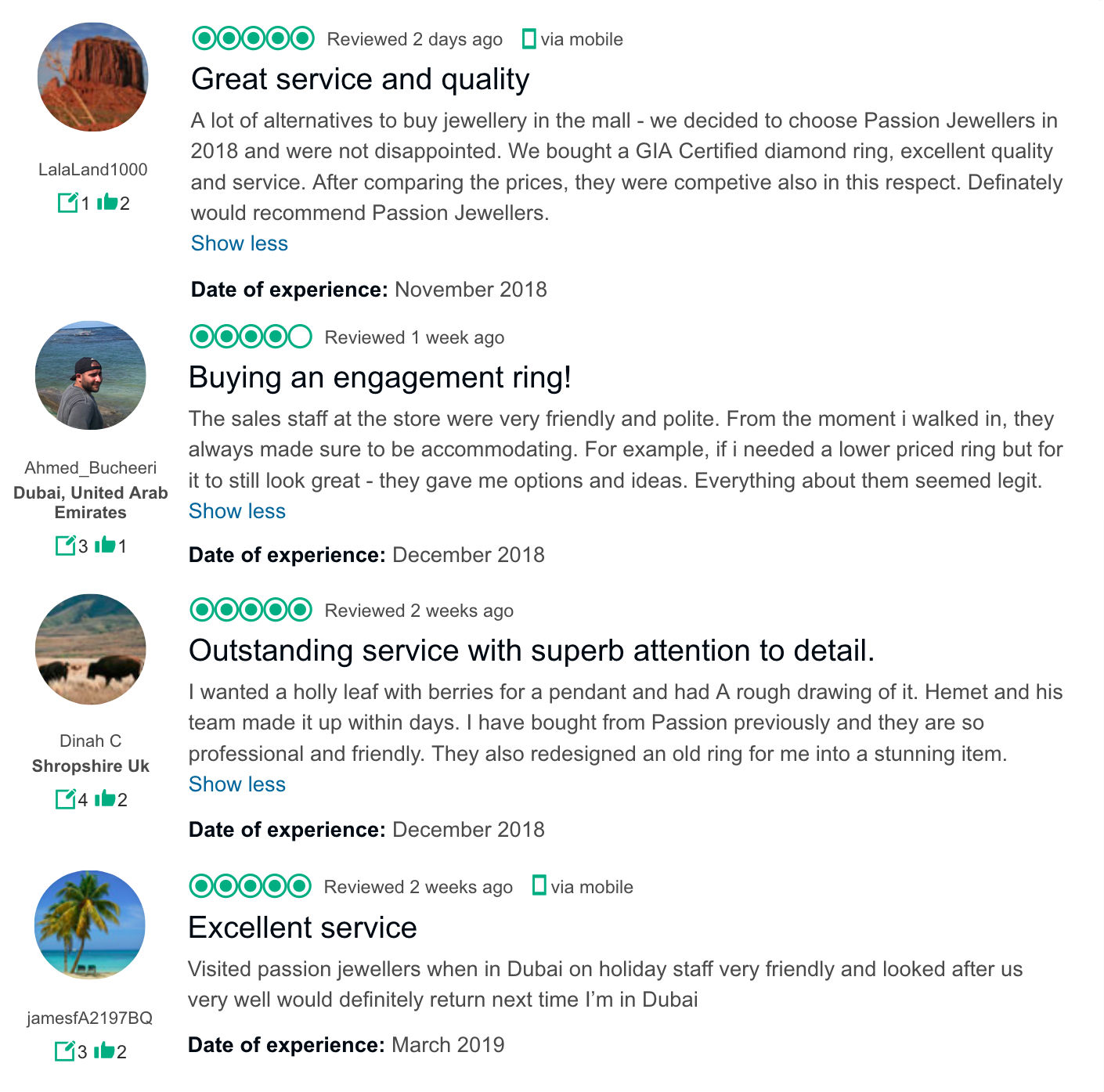
Task: Collapse the Outstanding service review text
Action: click(x=236, y=784)
